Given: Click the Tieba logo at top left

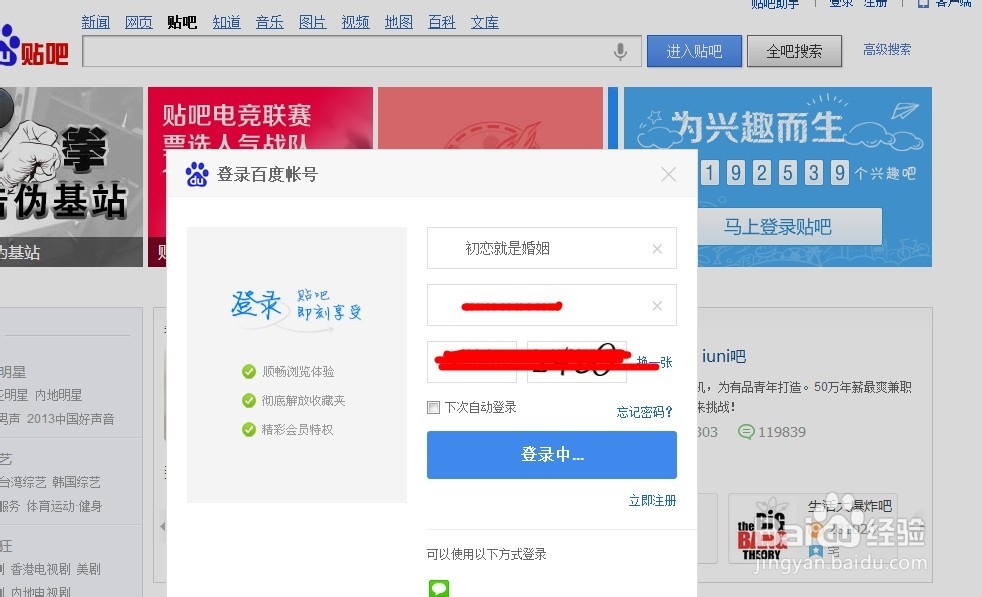Looking at the screenshot, I should click(x=33, y=48).
